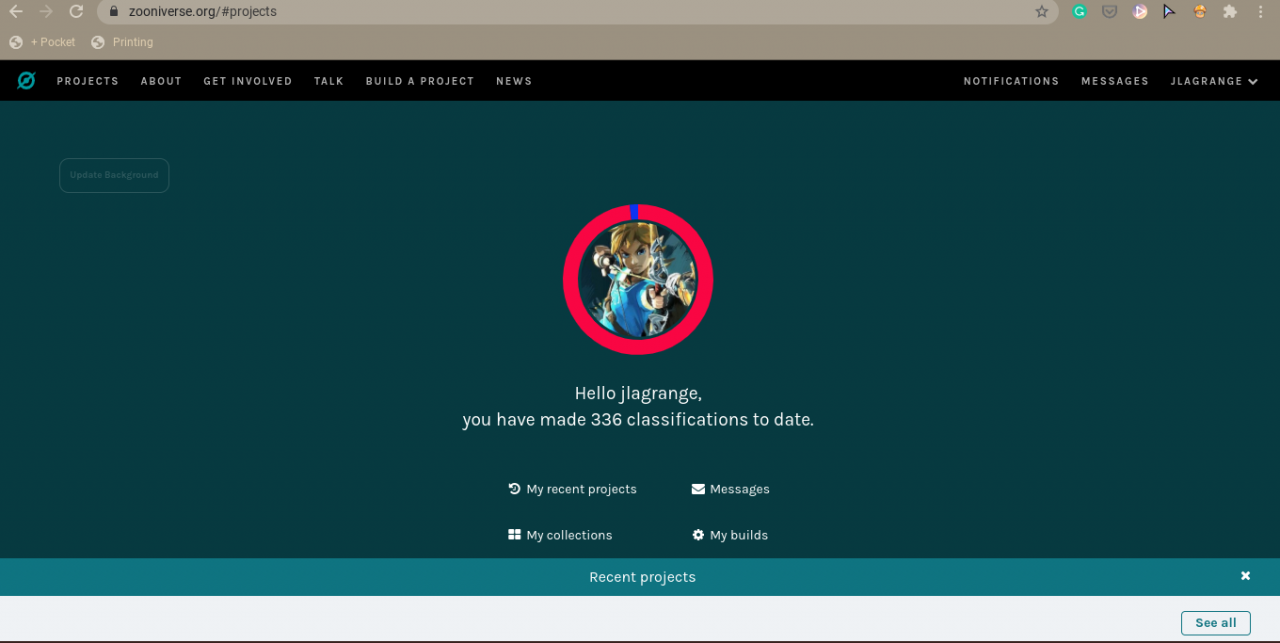Image resolution: width=1280 pixels, height=643 pixels.
Task: Click the 'Recent projects' panel heading
Action: (x=642, y=577)
